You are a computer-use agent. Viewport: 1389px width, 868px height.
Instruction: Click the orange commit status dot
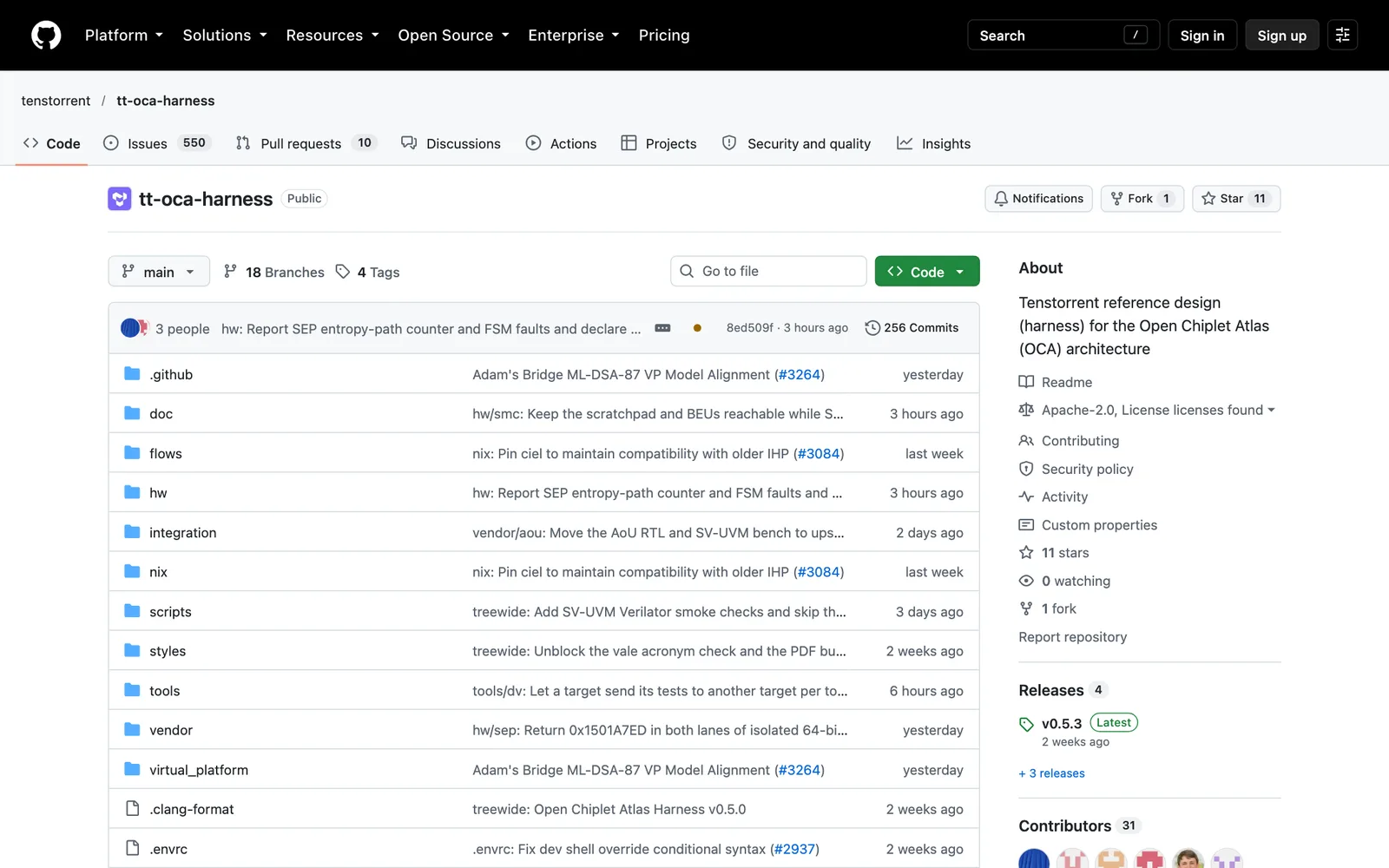(697, 328)
